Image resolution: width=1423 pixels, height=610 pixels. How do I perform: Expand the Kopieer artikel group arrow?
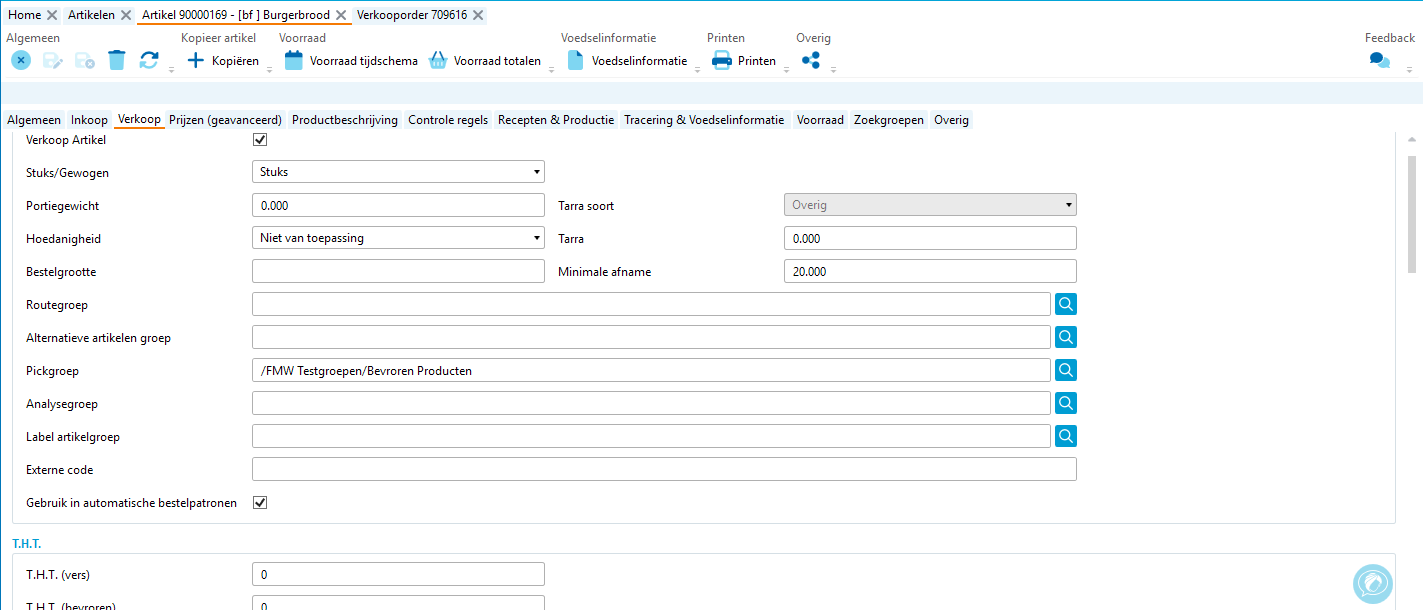pyautogui.click(x=270, y=70)
